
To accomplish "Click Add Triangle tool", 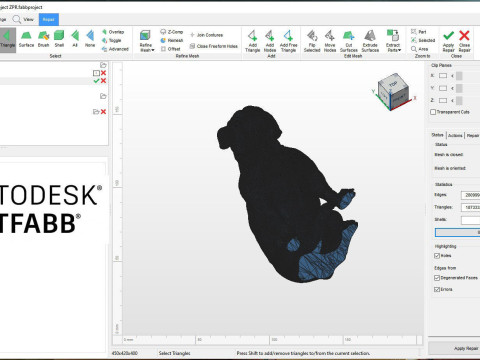I will click(x=252, y=41).
